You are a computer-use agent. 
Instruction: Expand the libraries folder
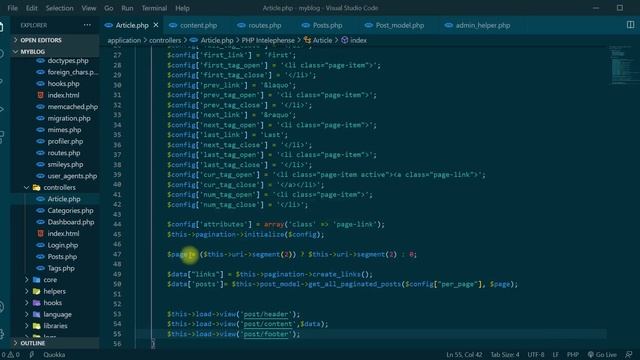(x=55, y=326)
